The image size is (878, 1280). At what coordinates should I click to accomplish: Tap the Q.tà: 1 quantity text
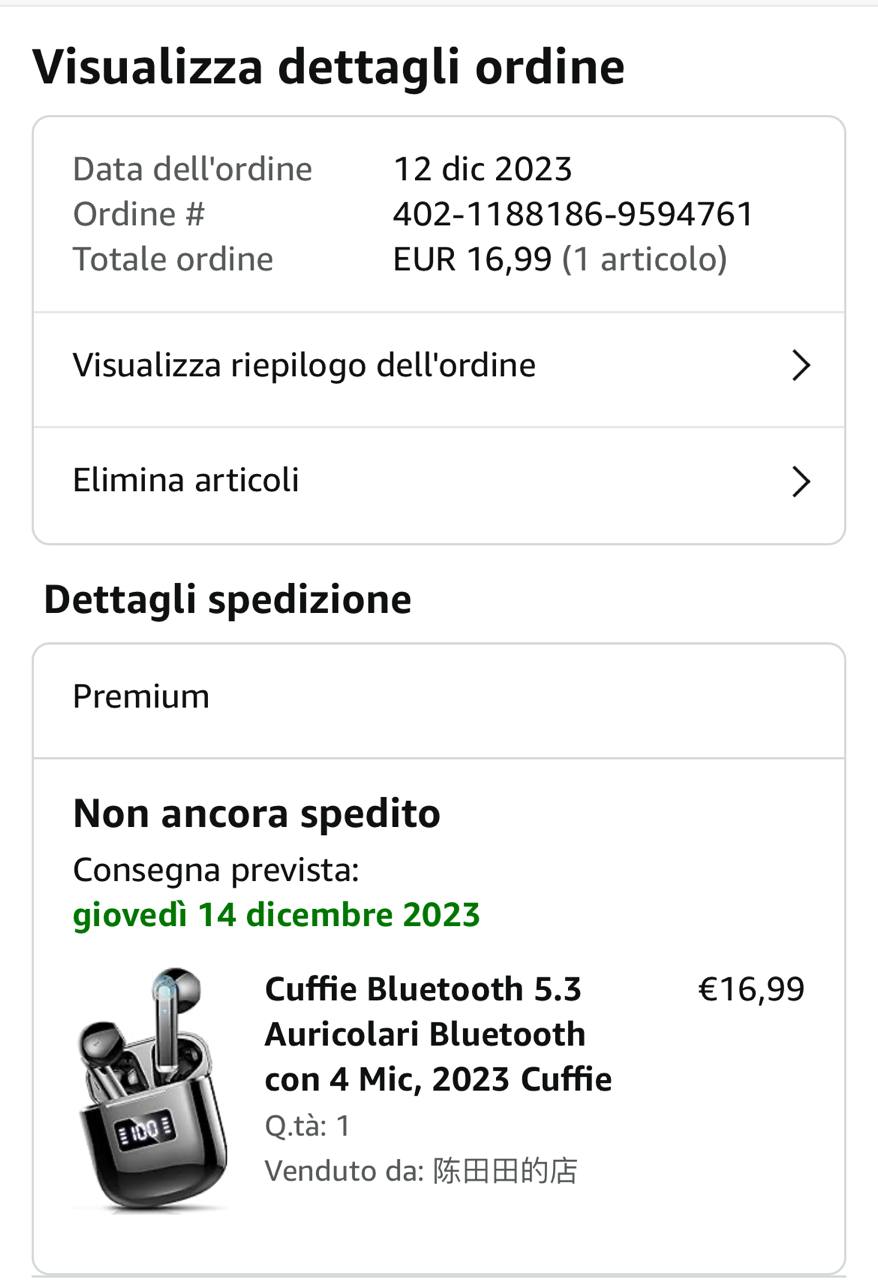point(307,1127)
